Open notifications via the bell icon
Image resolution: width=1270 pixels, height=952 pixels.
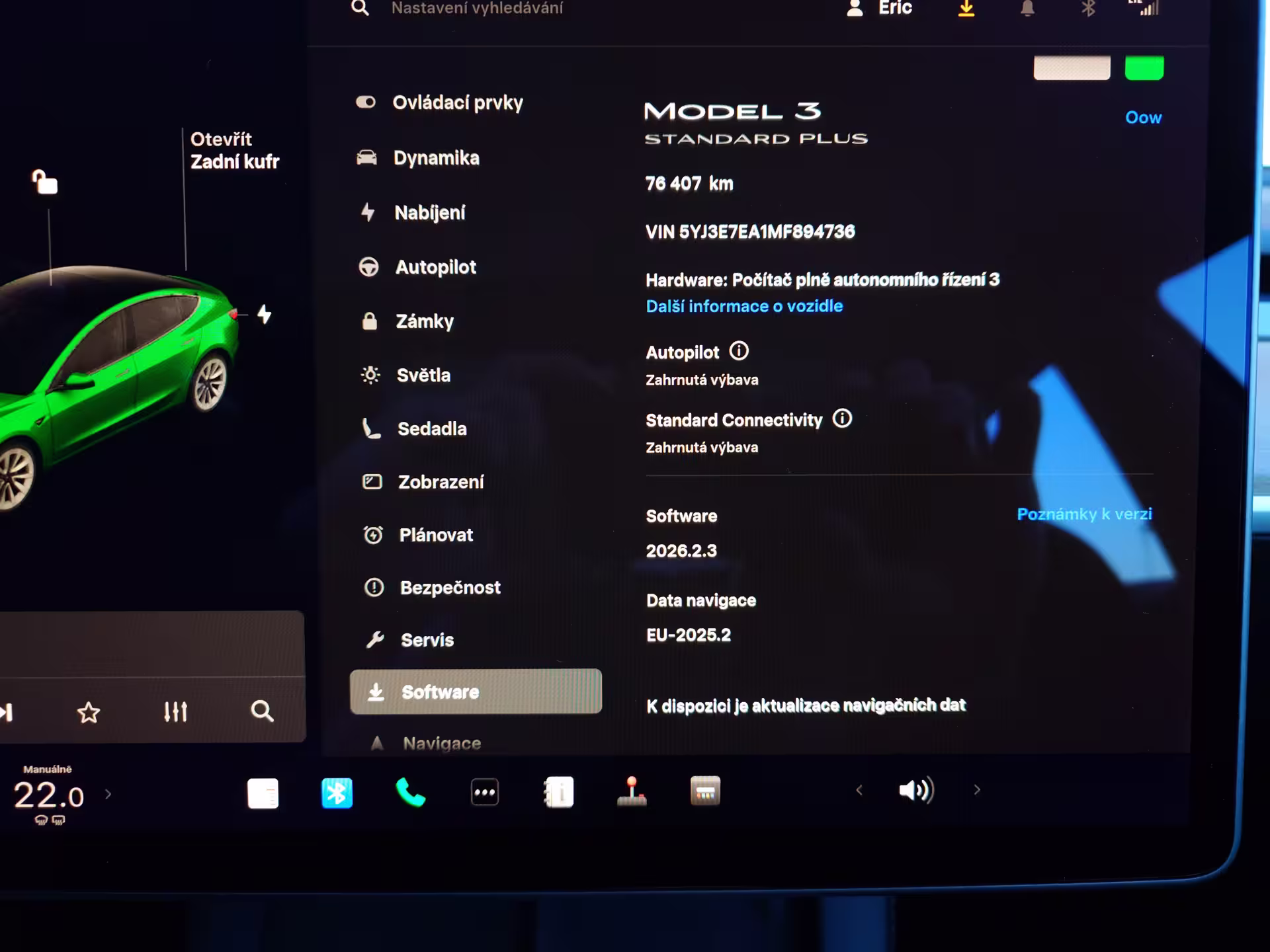pos(1027,9)
